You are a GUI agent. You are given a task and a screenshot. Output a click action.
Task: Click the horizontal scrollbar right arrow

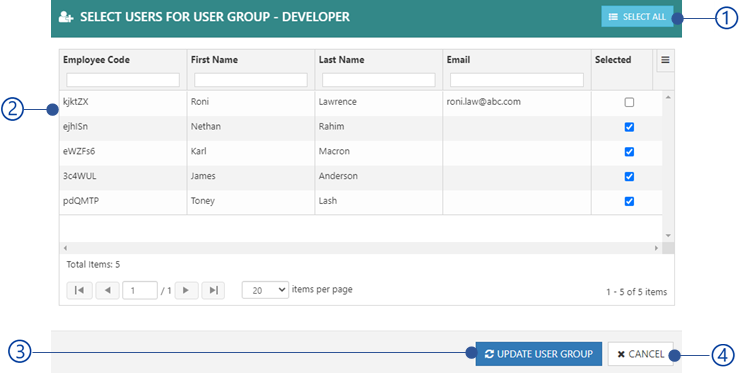coord(656,248)
